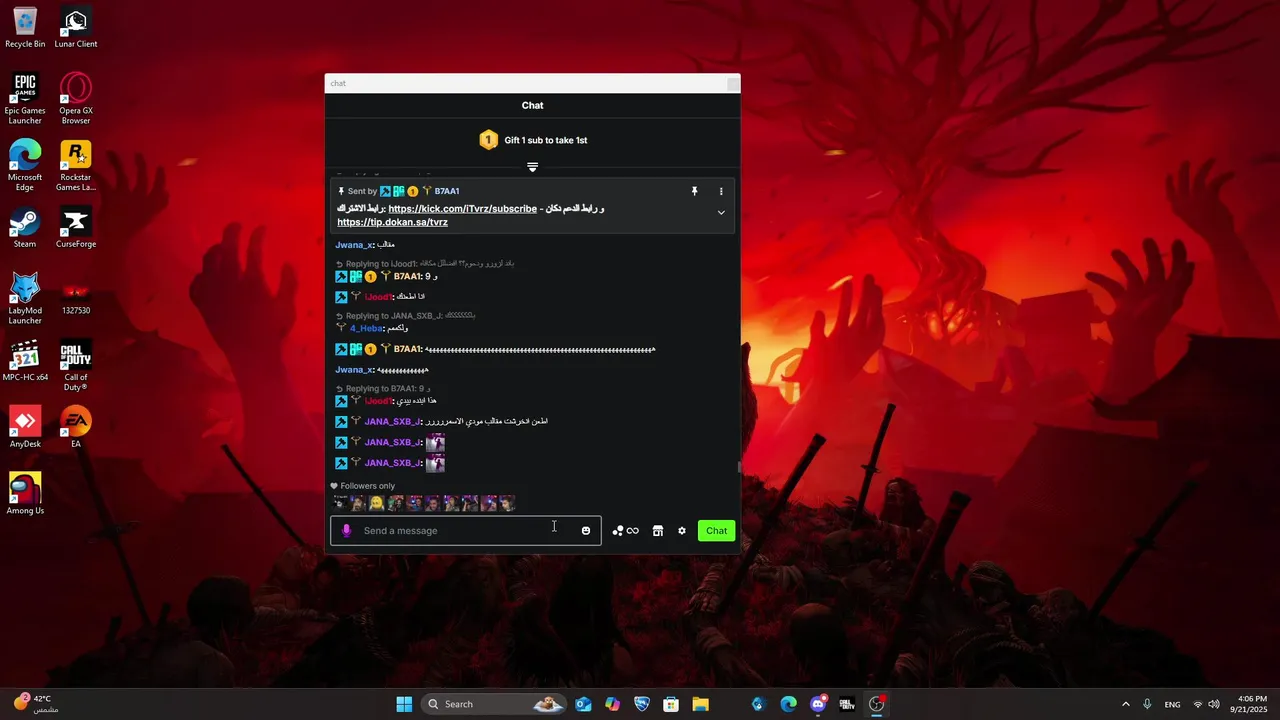1280x720 pixels.
Task: Open the Windows Start menu
Action: tap(404, 704)
